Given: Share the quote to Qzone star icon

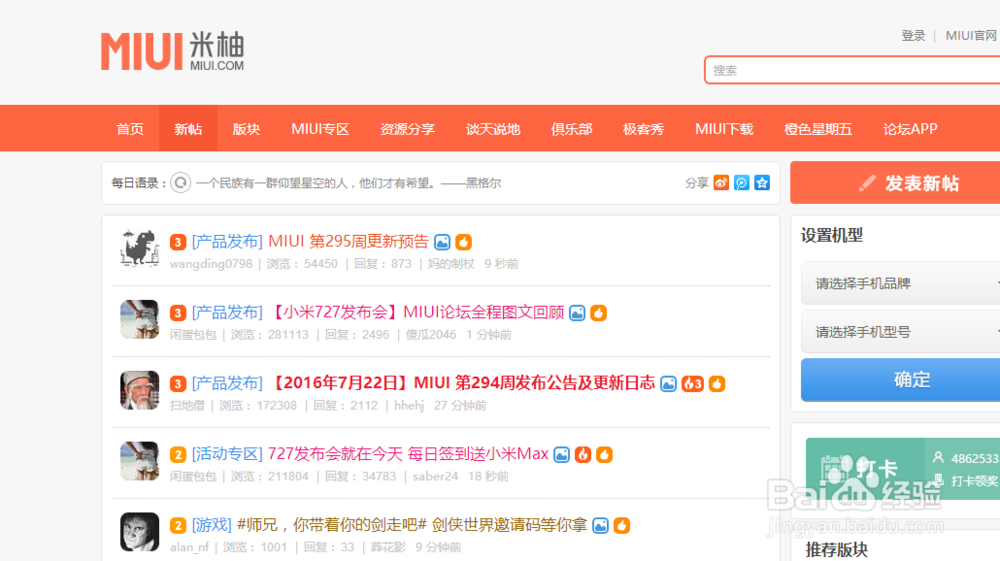Looking at the screenshot, I should [762, 183].
